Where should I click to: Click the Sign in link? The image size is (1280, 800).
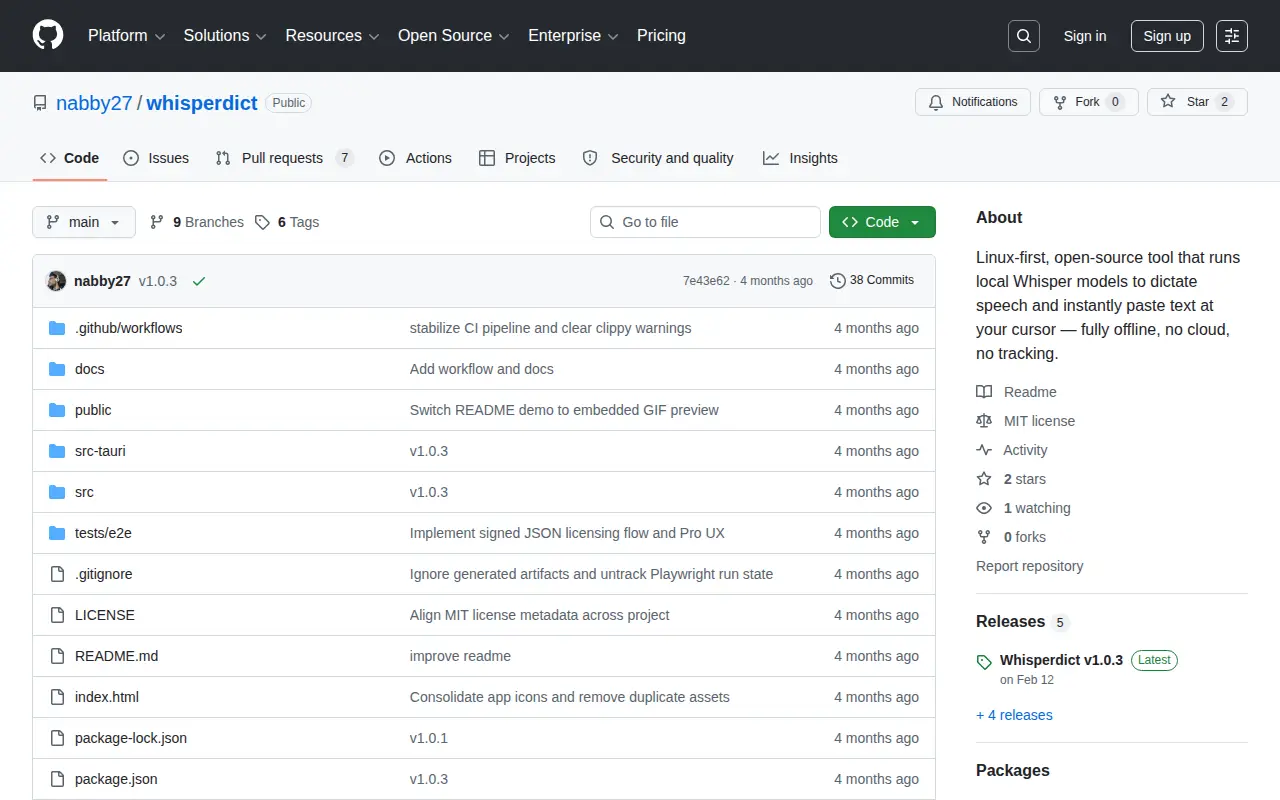[x=1085, y=36]
